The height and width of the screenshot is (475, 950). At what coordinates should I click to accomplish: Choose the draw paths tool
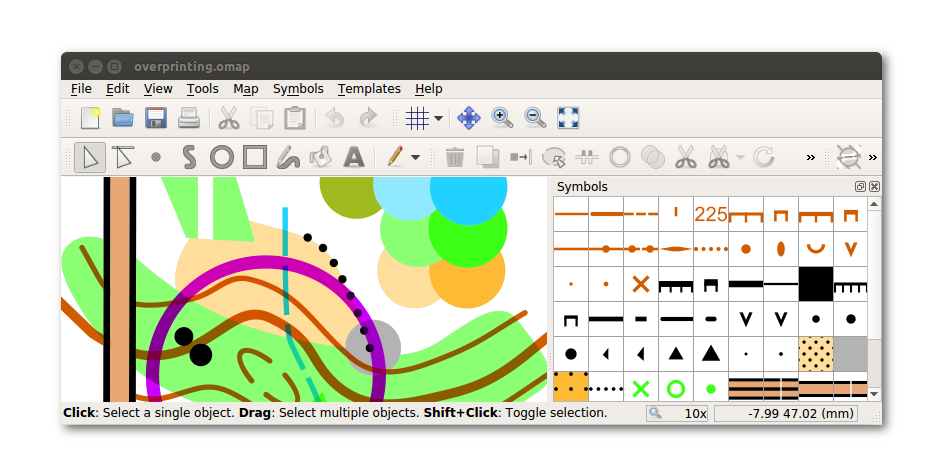click(189, 158)
